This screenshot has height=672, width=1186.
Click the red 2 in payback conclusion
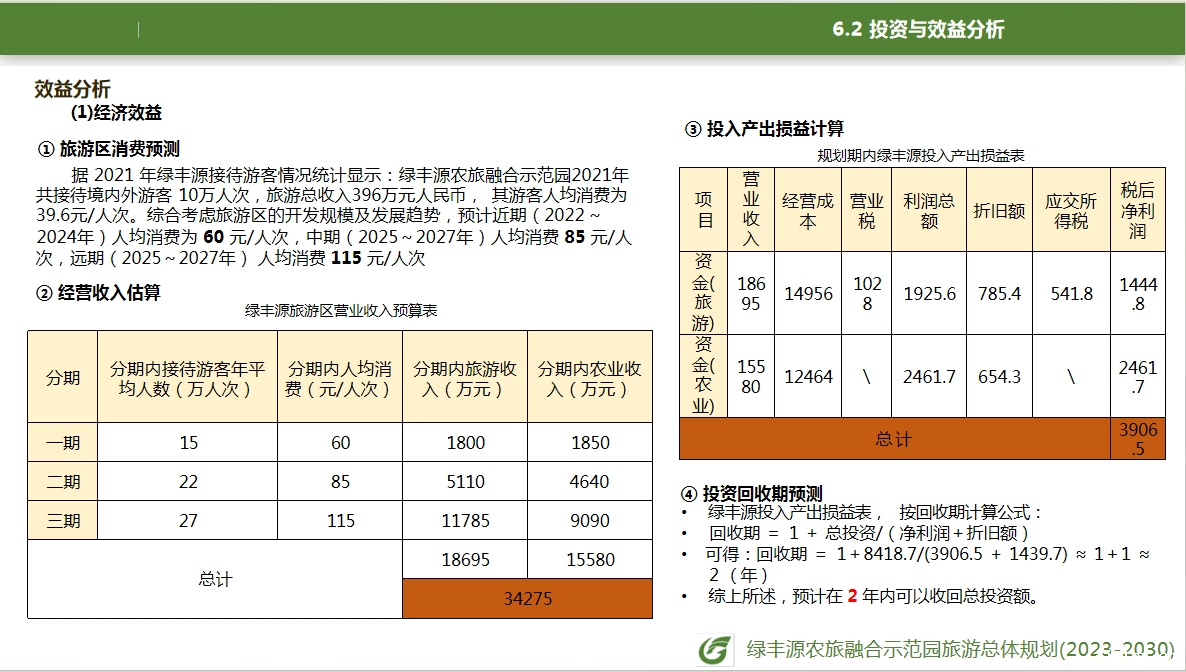(x=852, y=597)
